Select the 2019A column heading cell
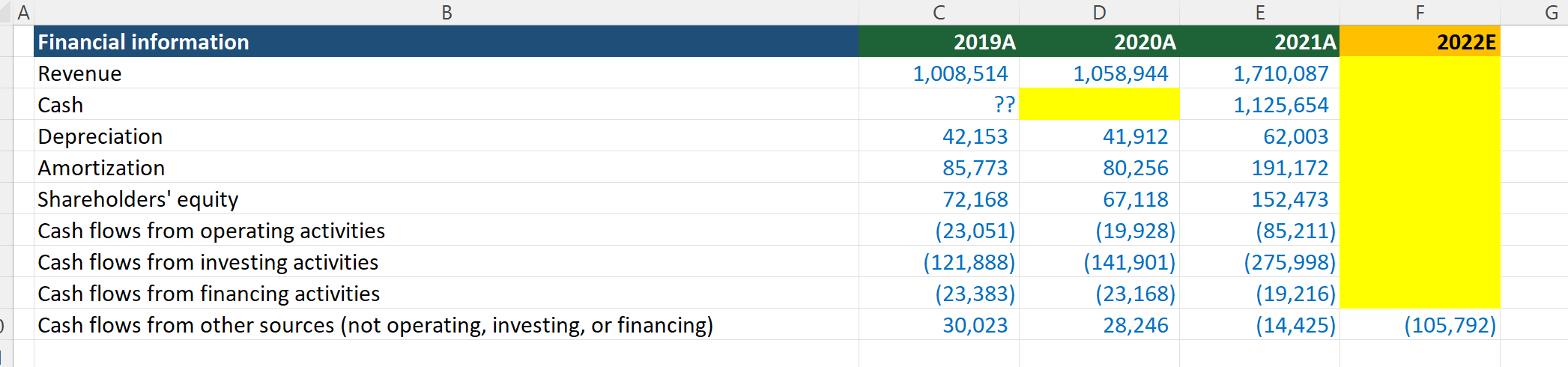The image size is (1568, 367). click(x=939, y=41)
